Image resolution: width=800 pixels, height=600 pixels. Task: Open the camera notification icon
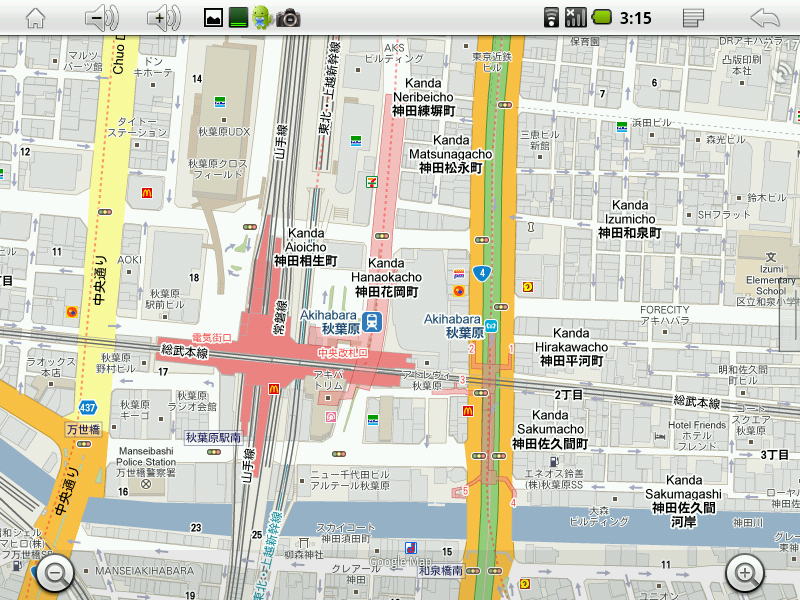[x=288, y=18]
